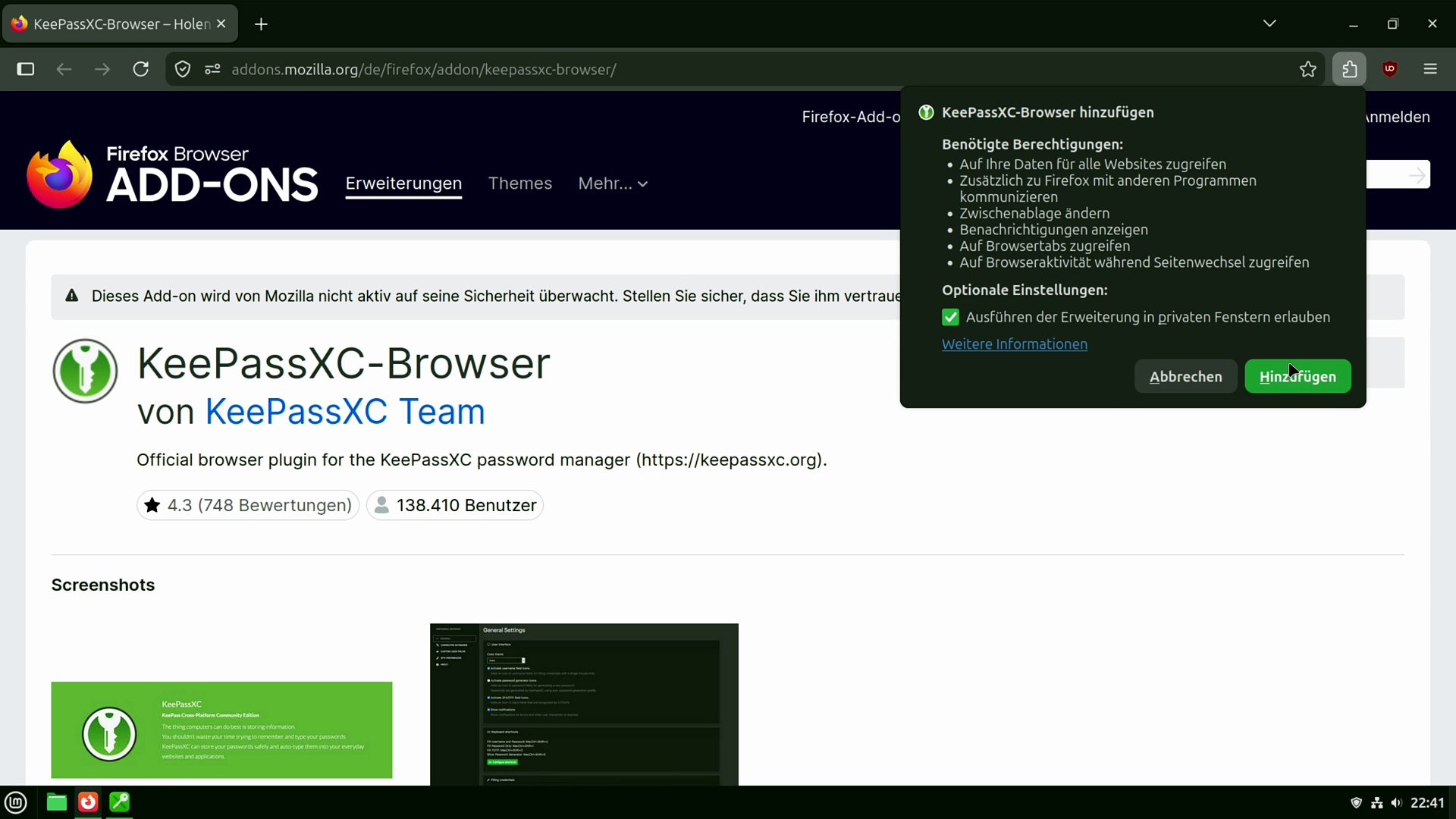Viewport: 1456px width, 819px height.
Task: Cancel installation with Abbrechen button
Action: pos(1185,376)
